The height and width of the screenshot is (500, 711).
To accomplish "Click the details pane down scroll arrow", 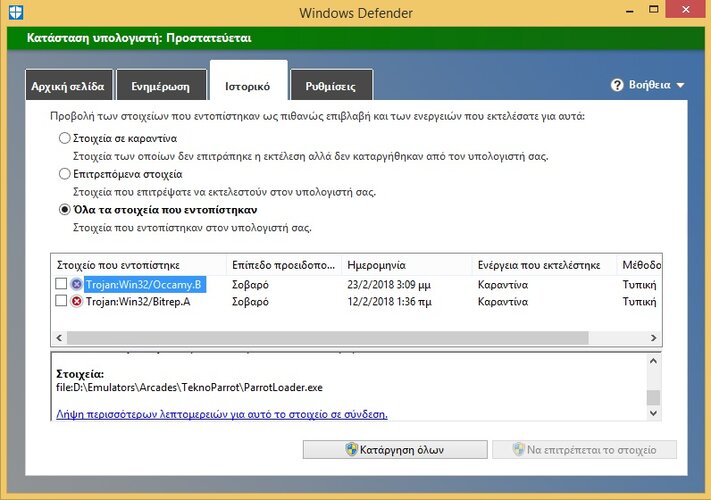I will pyautogui.click(x=653, y=413).
